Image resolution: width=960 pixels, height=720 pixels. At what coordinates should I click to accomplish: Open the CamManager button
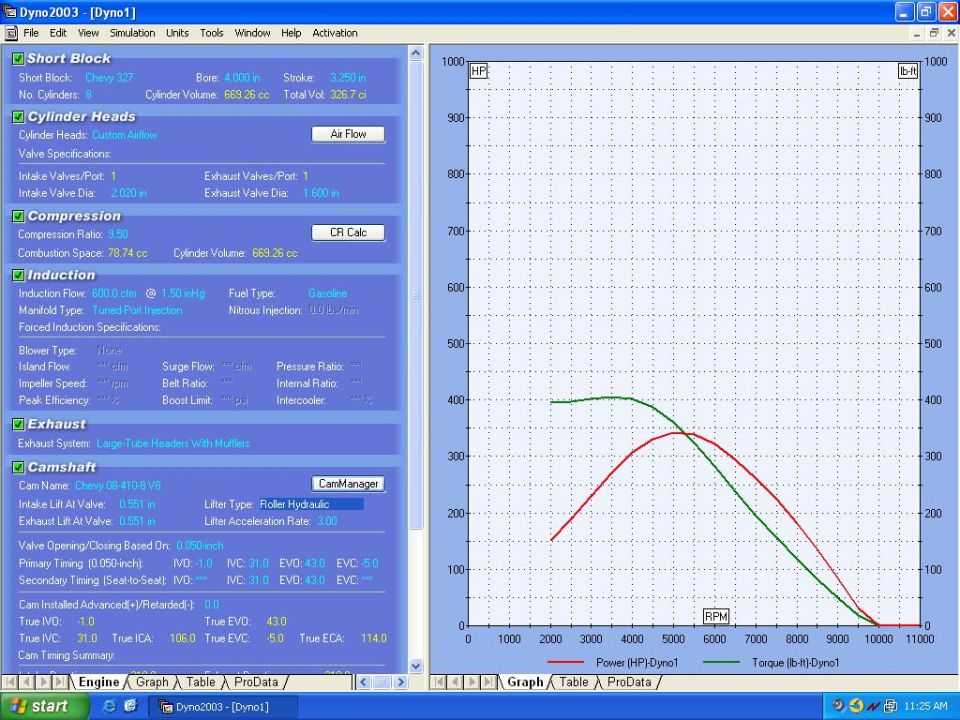(348, 484)
